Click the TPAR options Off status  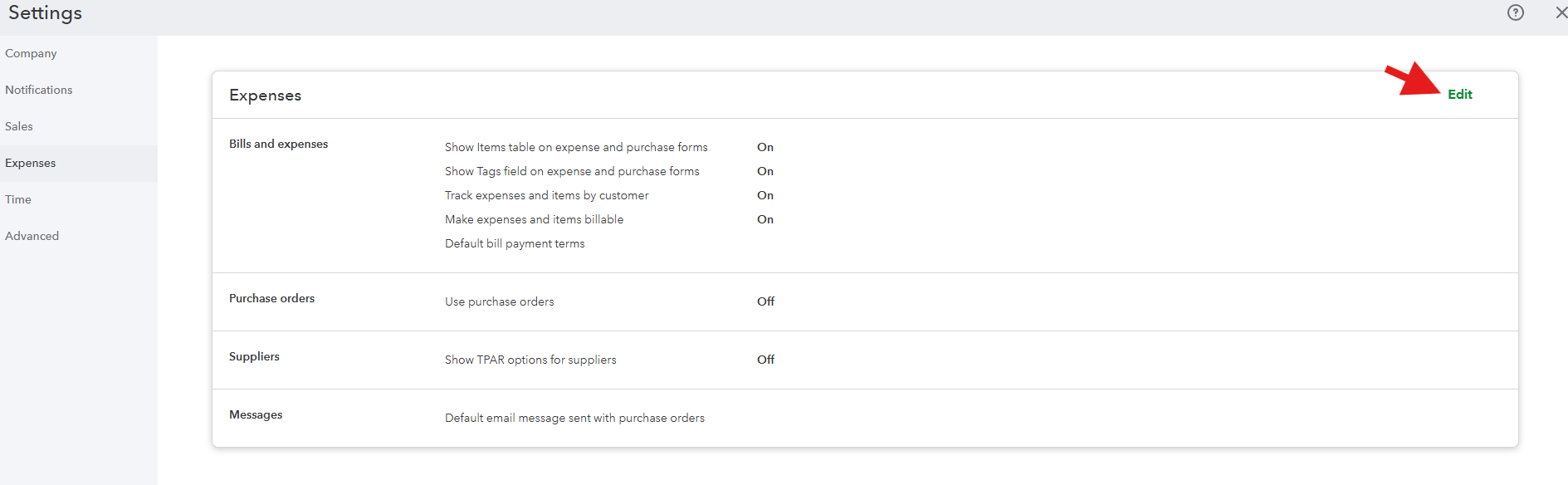[765, 360]
